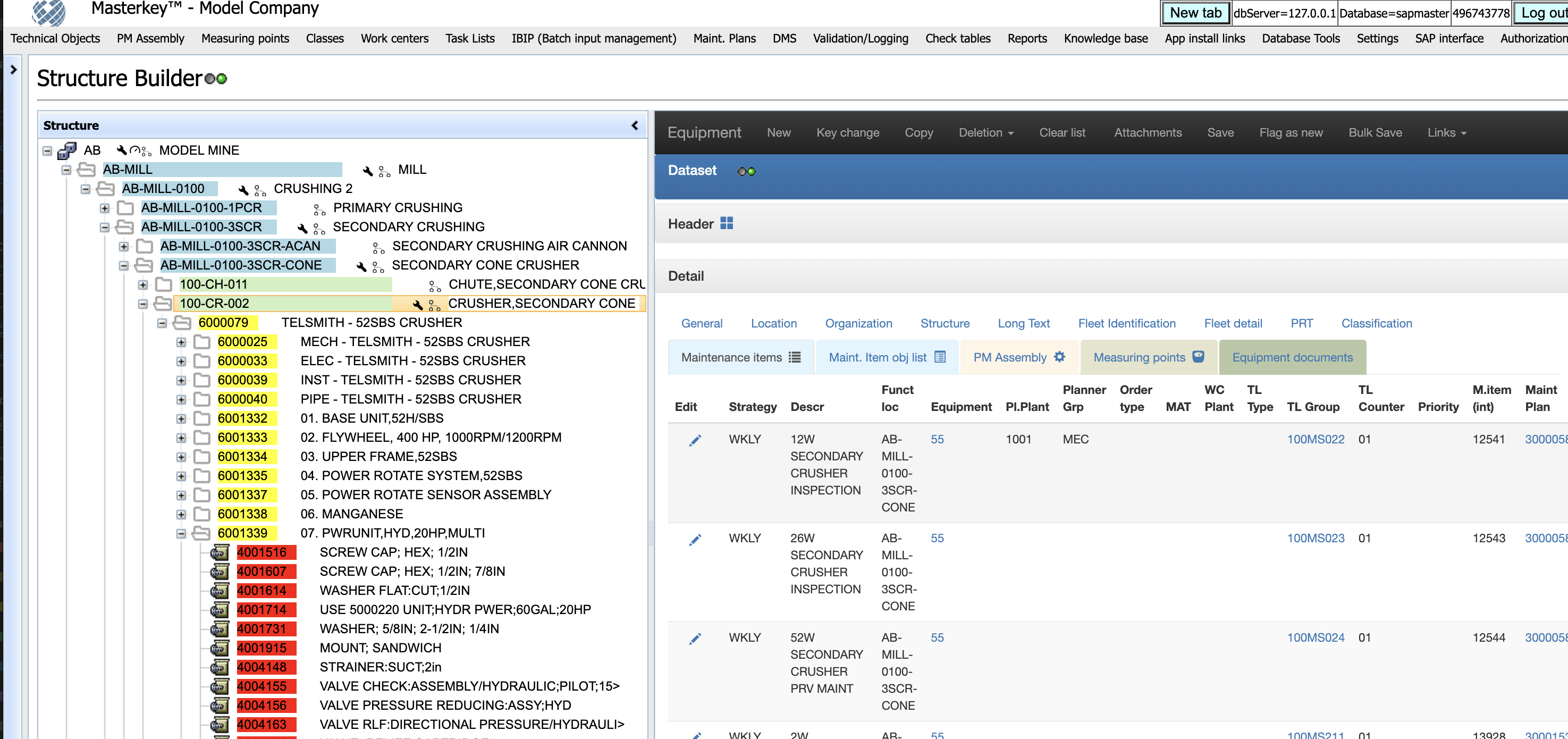Click the status indicator dots beside Structure Builder
This screenshot has height=739, width=1568.
click(x=216, y=79)
